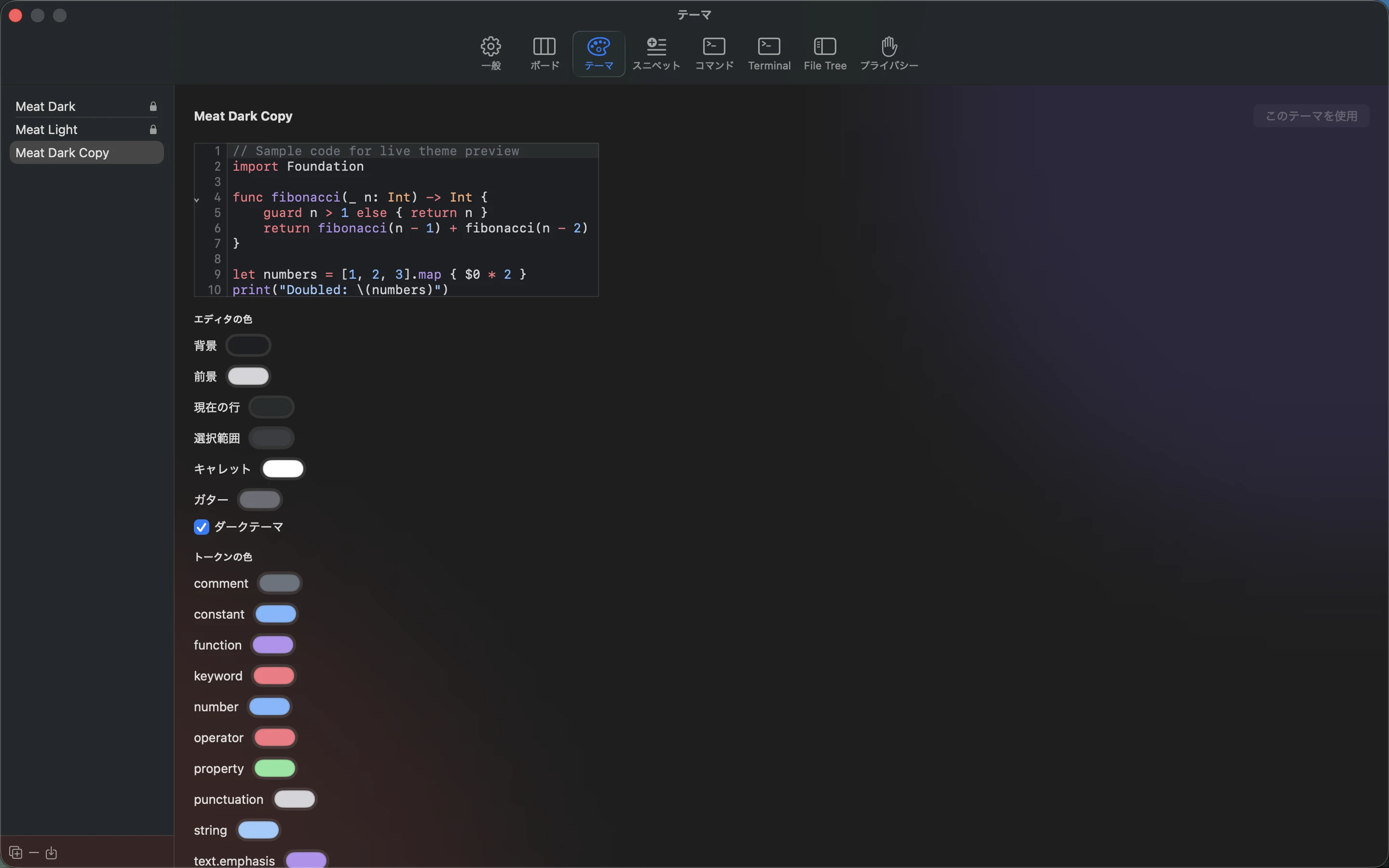Open the キャレット caret color swatch

283,469
